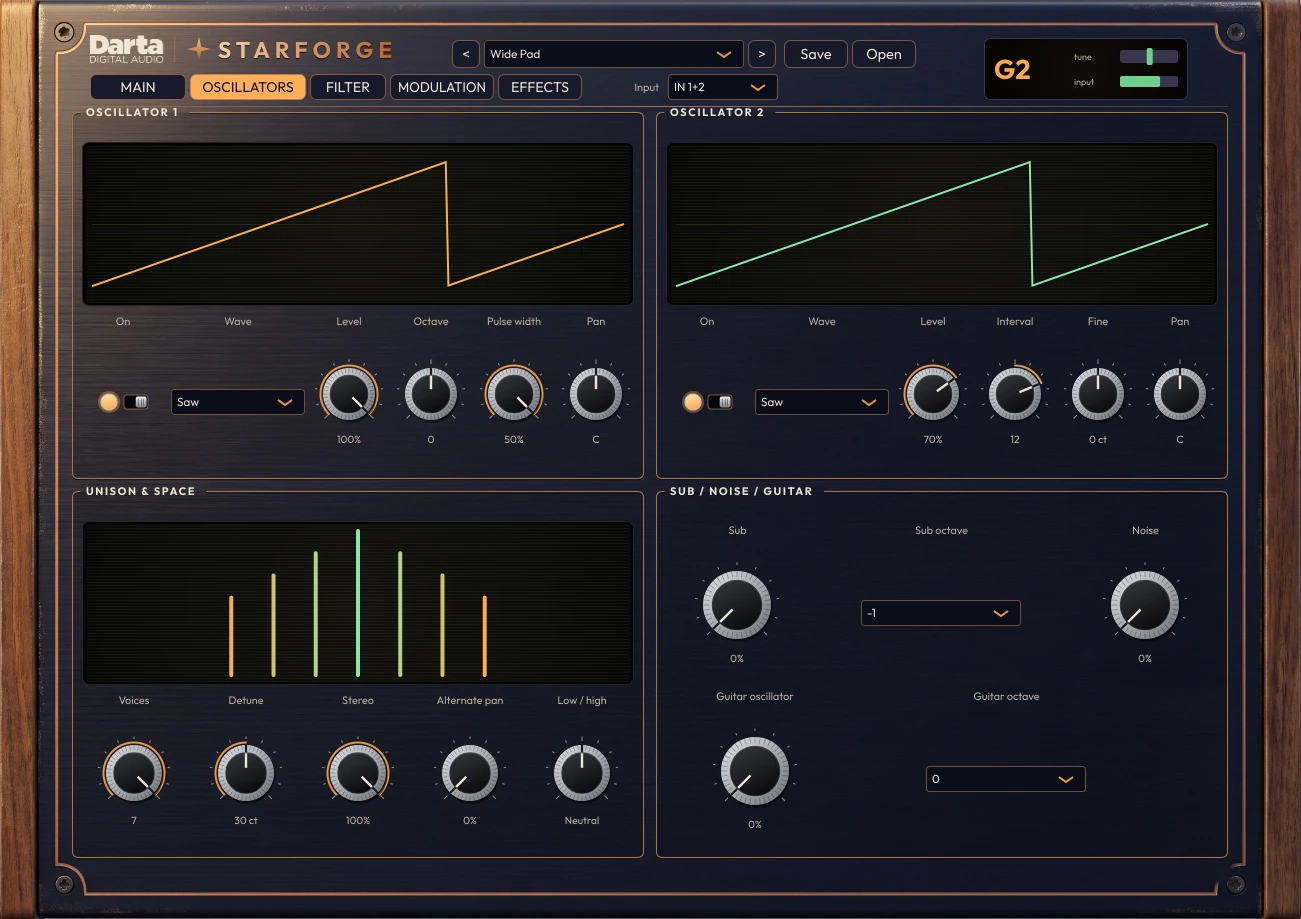Click Oscillator 2 Level knob
The width and height of the screenshot is (1301, 919).
(x=933, y=392)
